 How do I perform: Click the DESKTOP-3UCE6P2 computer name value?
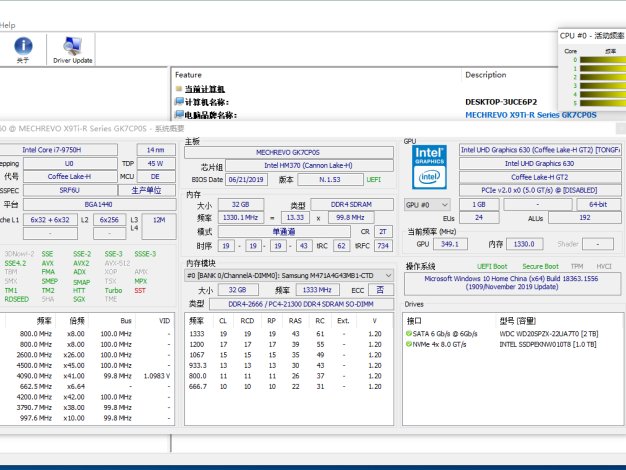501,102
